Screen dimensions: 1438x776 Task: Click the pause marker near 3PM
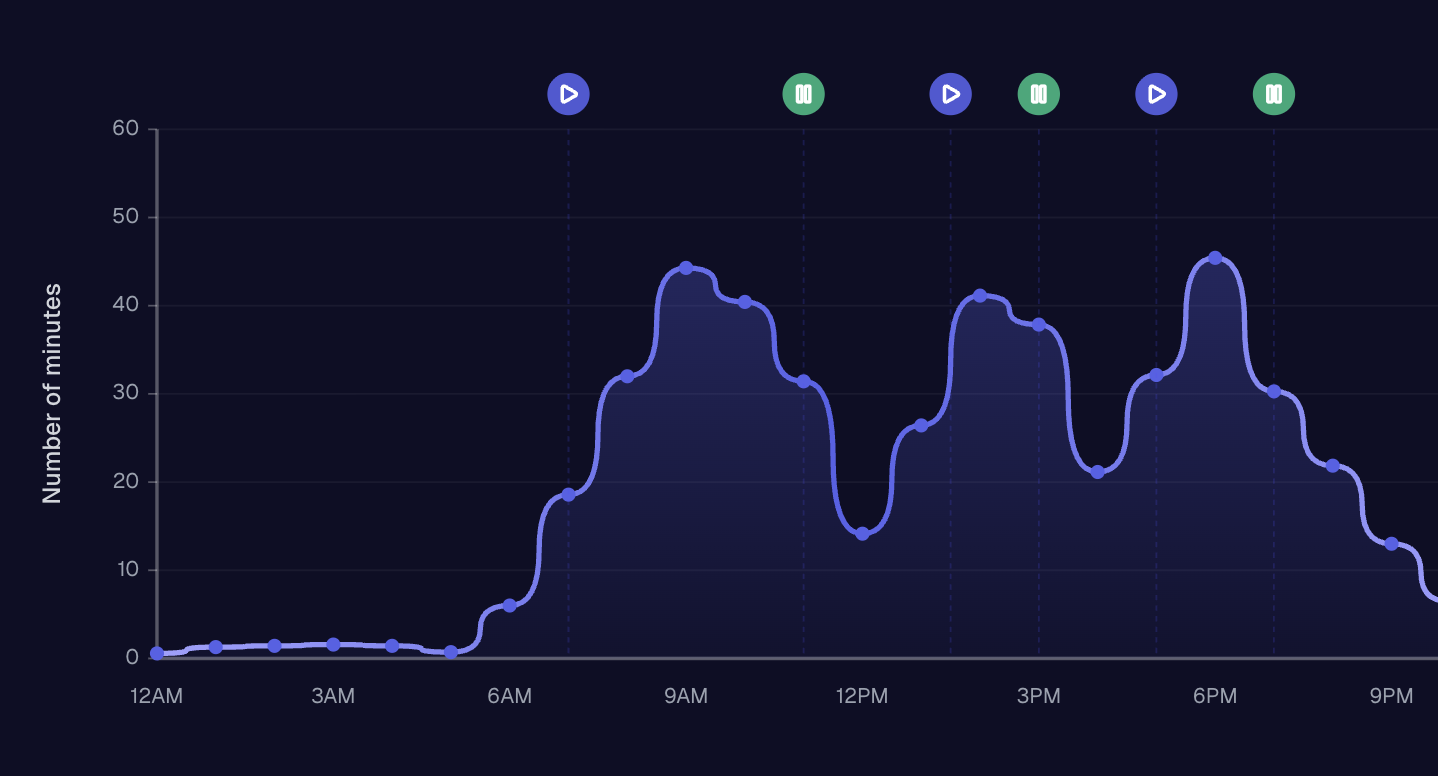[x=1039, y=94]
